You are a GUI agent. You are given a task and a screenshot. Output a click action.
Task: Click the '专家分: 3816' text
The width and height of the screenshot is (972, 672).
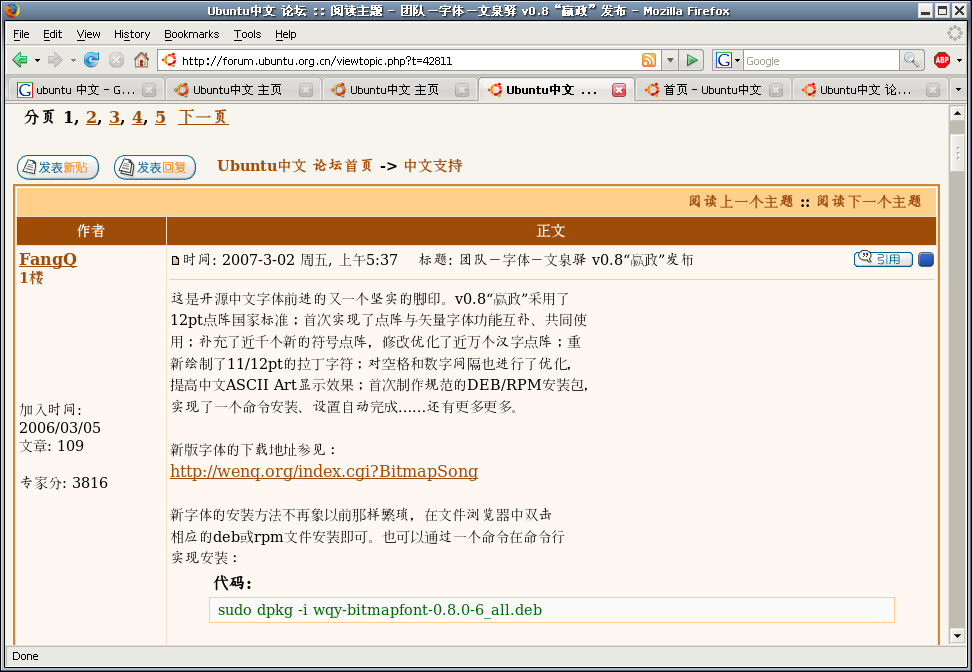[64, 483]
